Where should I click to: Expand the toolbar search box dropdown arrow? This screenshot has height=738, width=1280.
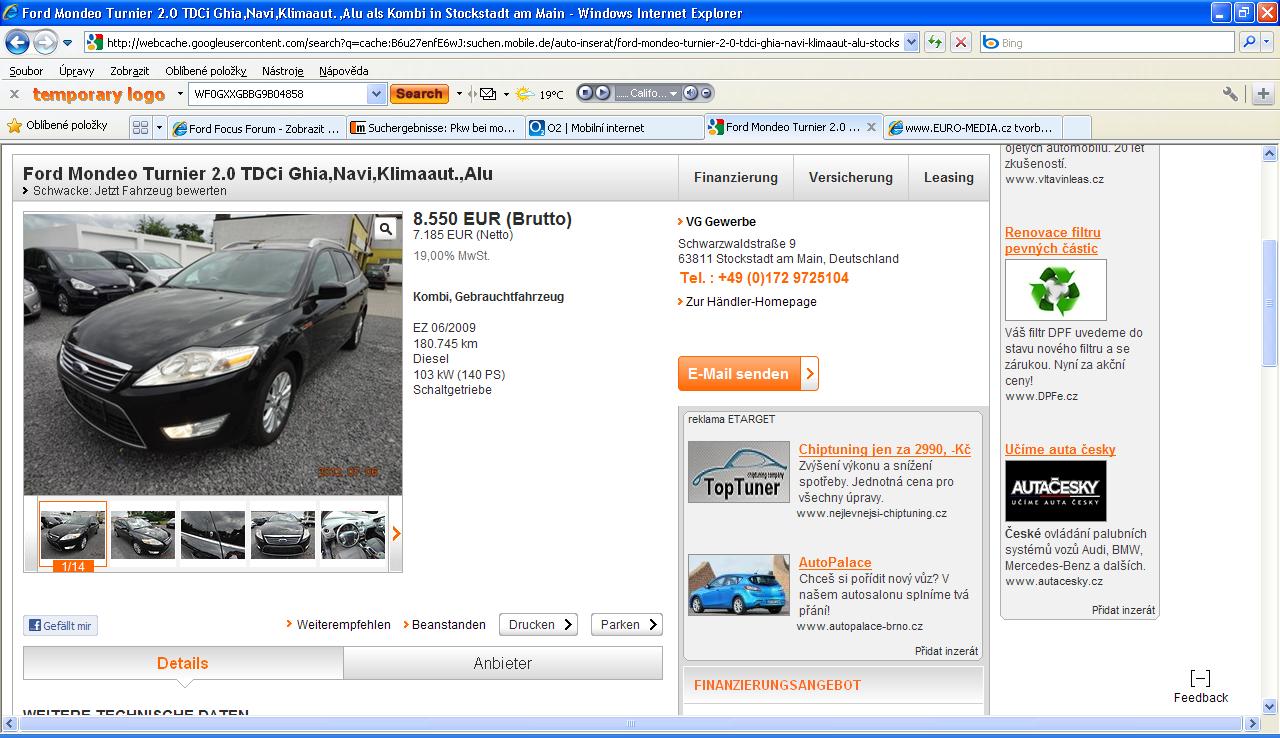376,94
